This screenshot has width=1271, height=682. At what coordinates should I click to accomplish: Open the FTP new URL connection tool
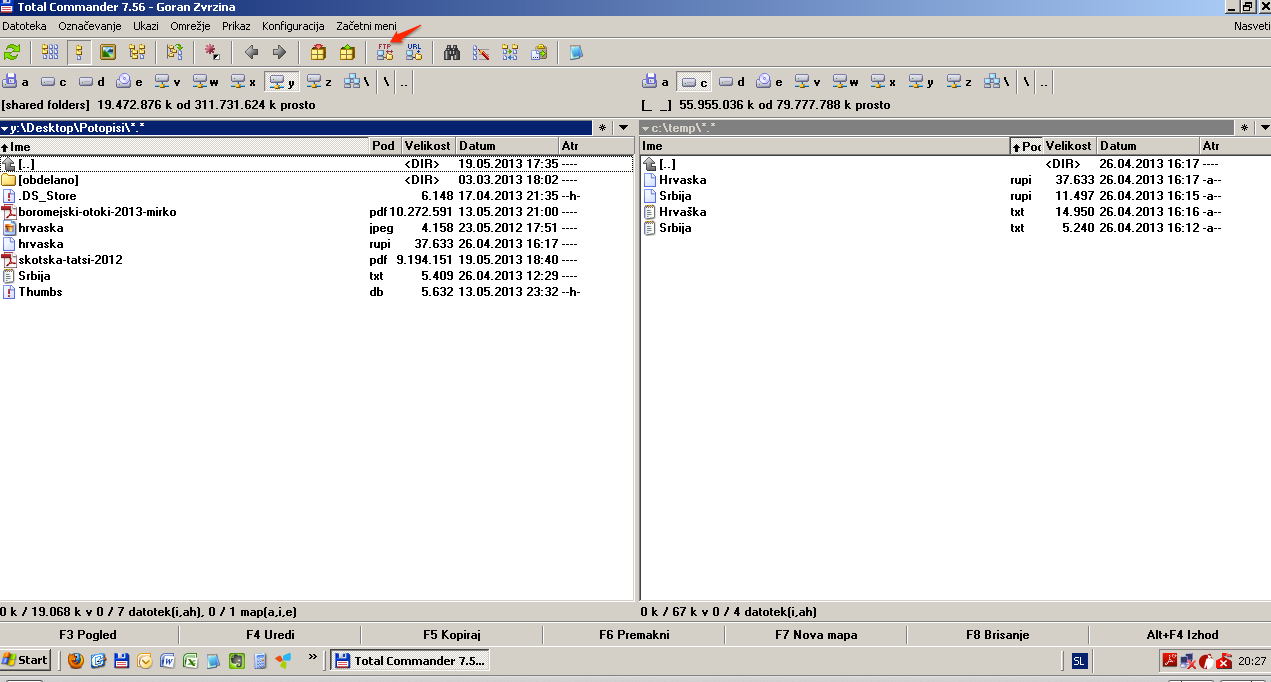(414, 52)
